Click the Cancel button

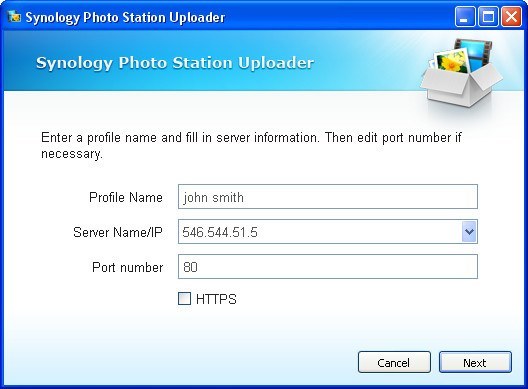[x=394, y=362]
